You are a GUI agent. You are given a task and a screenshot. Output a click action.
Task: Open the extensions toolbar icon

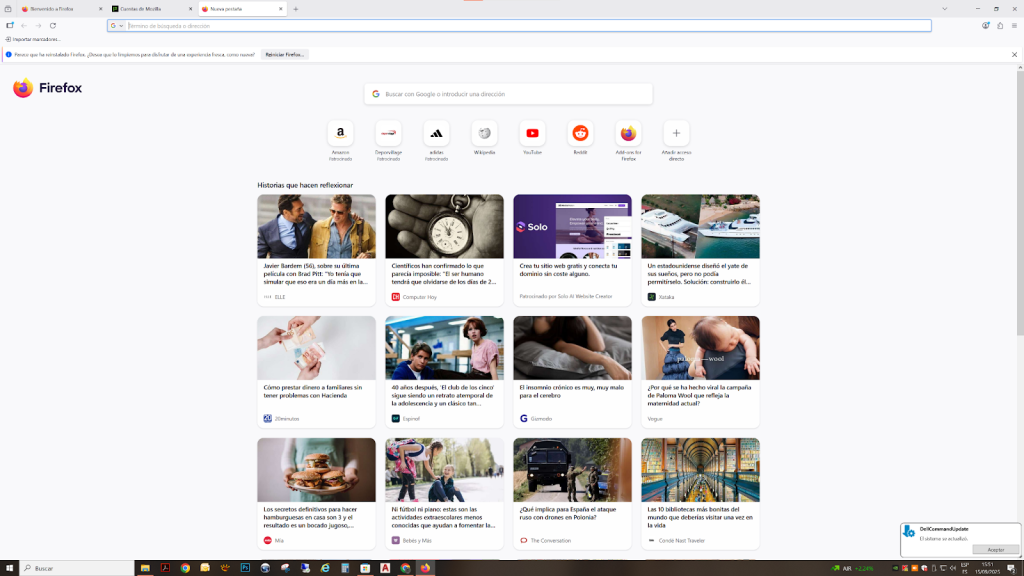(1000, 26)
